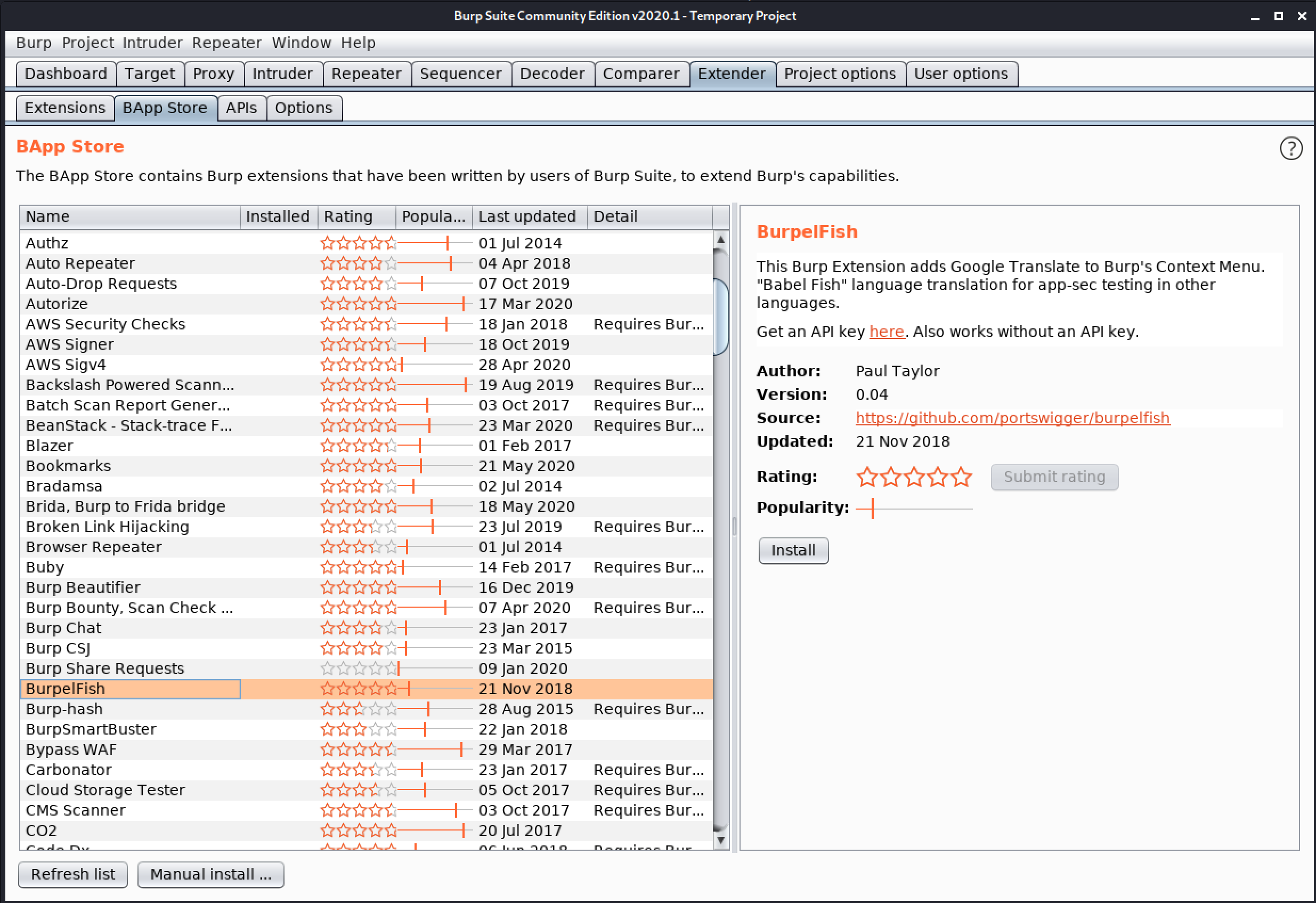Viewport: 1316px width, 903px height.
Task: Open the Burp menu
Action: [x=34, y=43]
